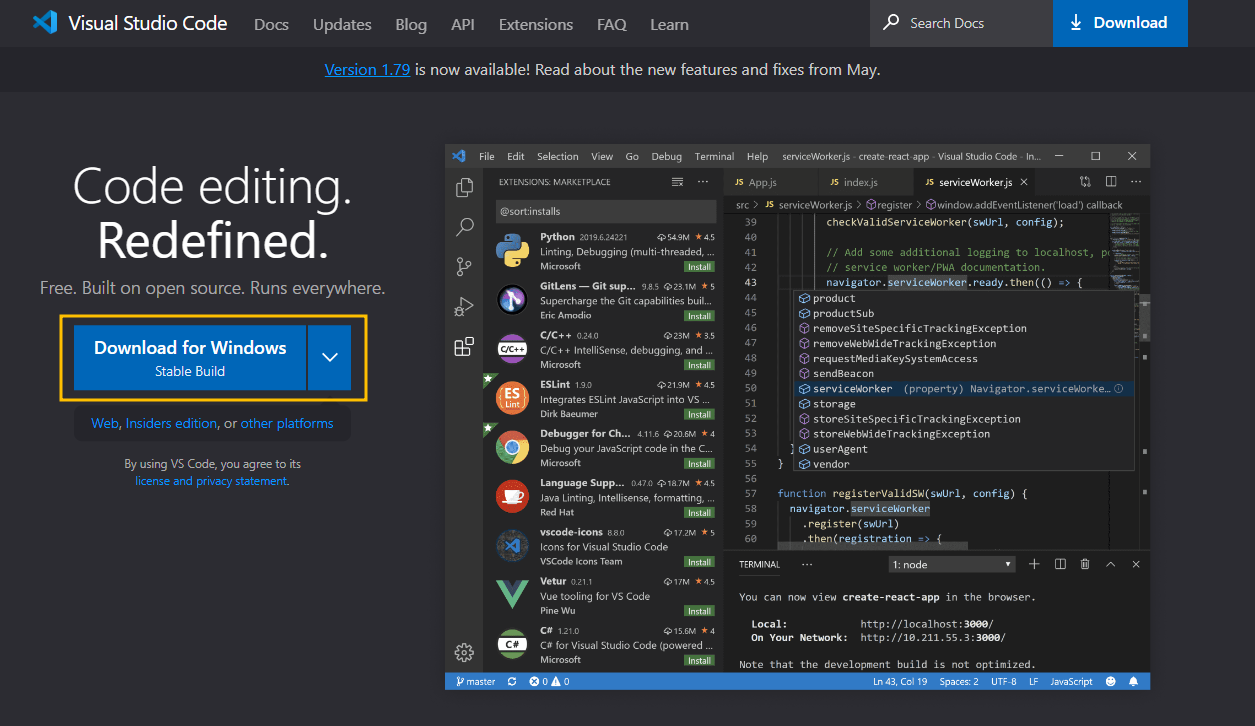
Task: Open the Insiders edition link
Action: (x=171, y=423)
